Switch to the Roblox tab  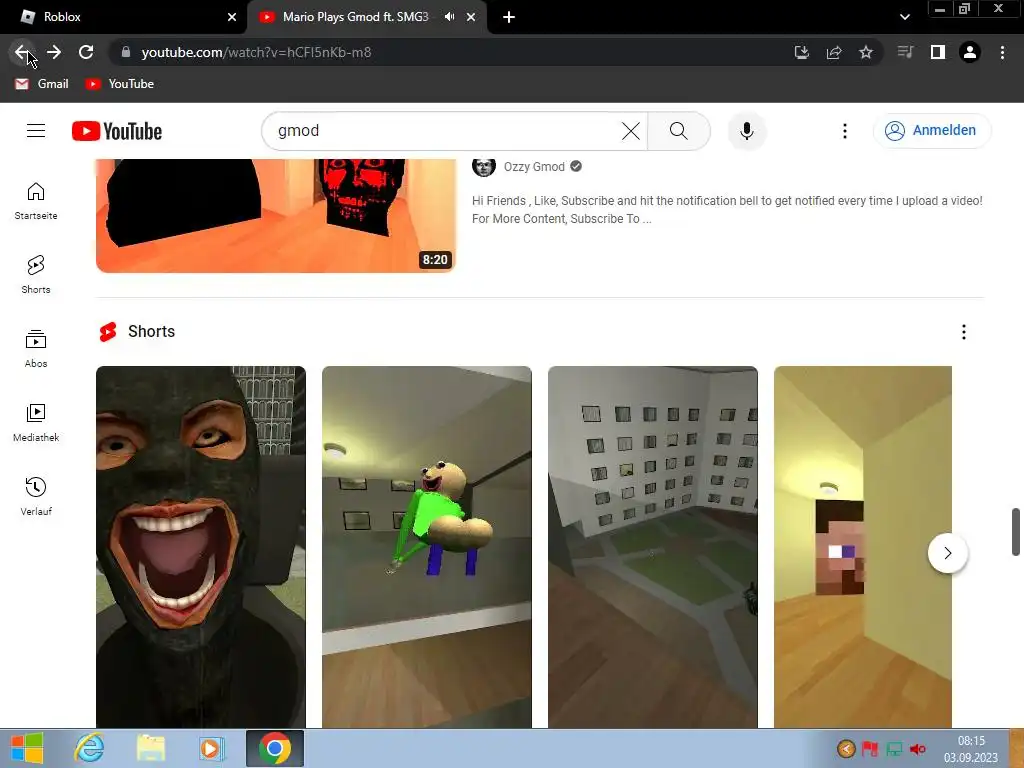122,17
